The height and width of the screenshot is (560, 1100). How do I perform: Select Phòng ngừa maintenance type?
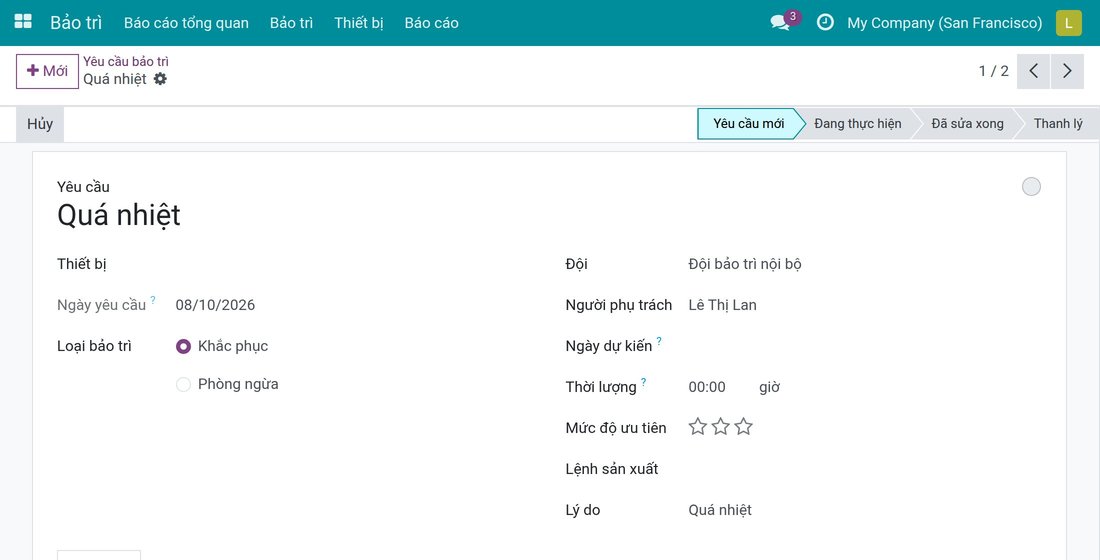click(183, 384)
